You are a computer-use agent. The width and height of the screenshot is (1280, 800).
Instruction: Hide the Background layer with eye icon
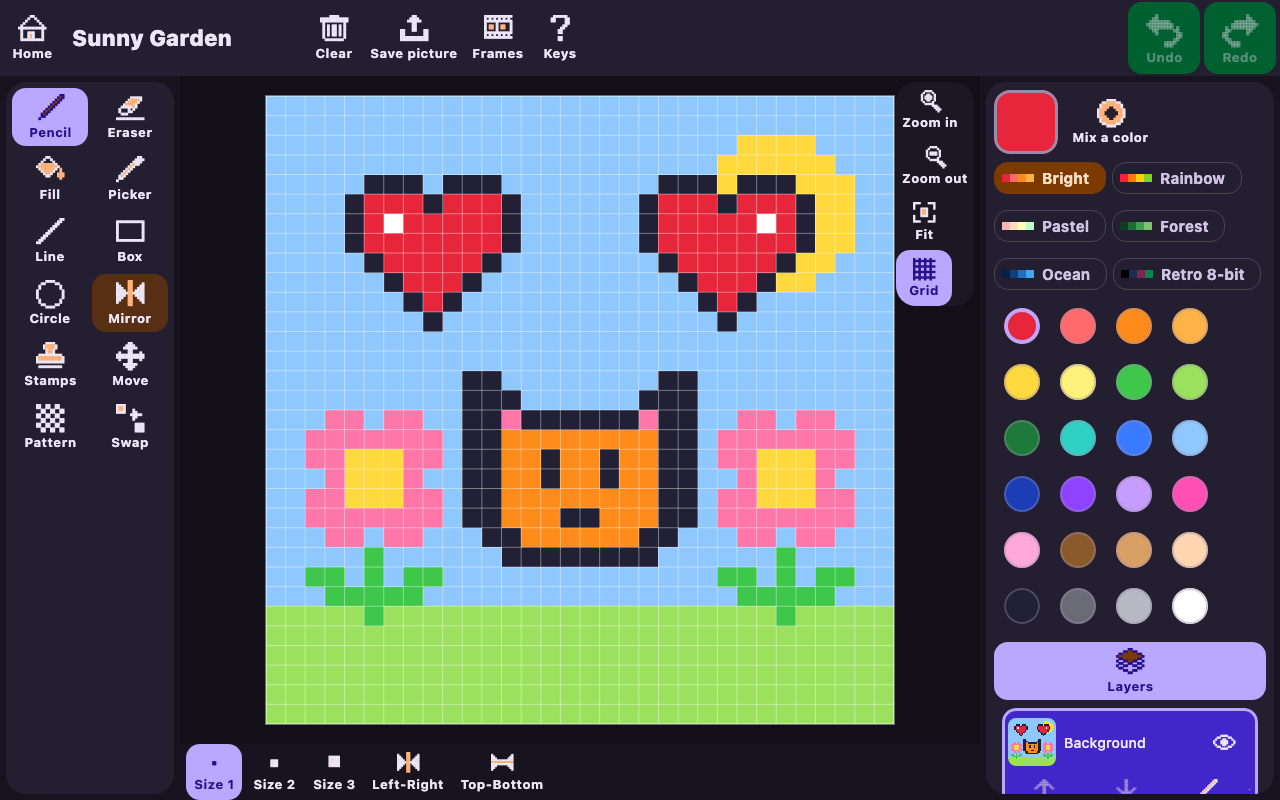tap(1224, 742)
